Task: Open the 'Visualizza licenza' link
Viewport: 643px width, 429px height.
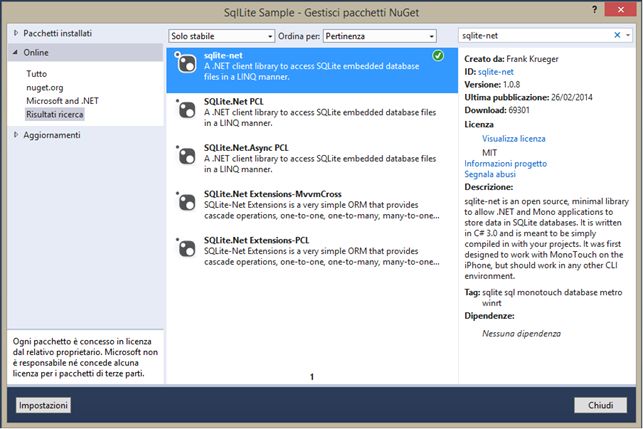Action: click(x=513, y=138)
